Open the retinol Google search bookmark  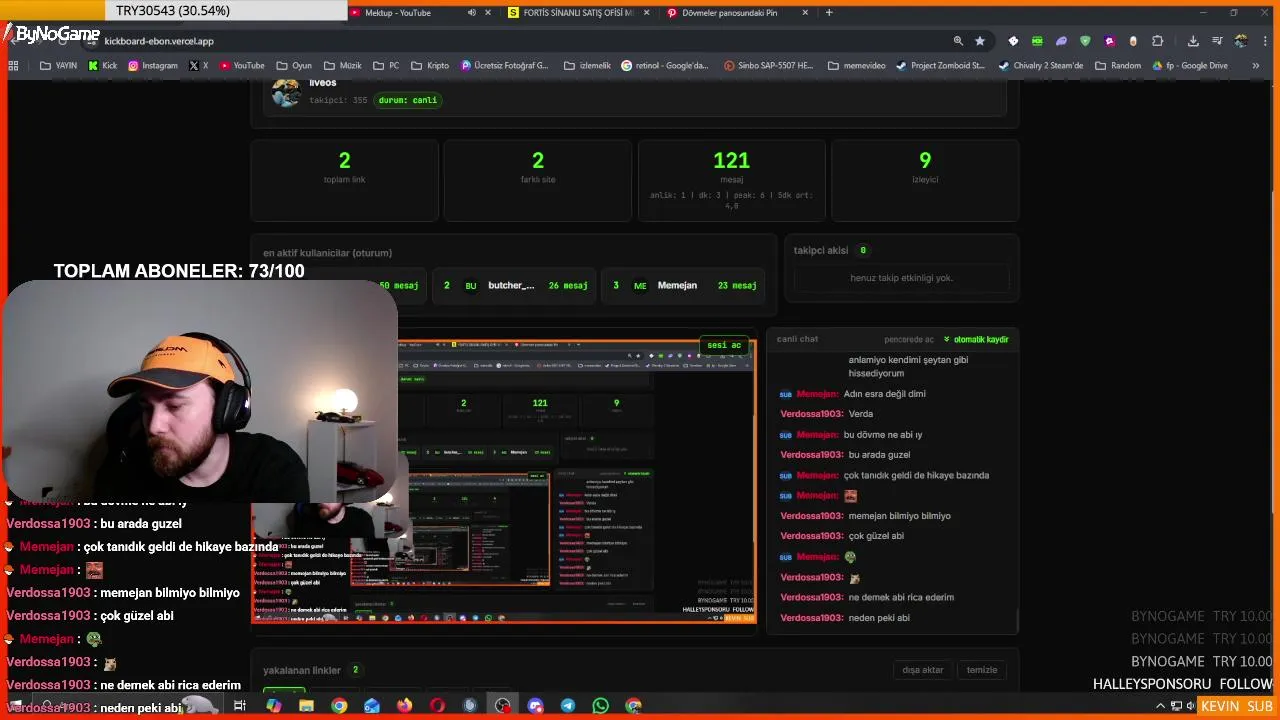click(x=665, y=66)
